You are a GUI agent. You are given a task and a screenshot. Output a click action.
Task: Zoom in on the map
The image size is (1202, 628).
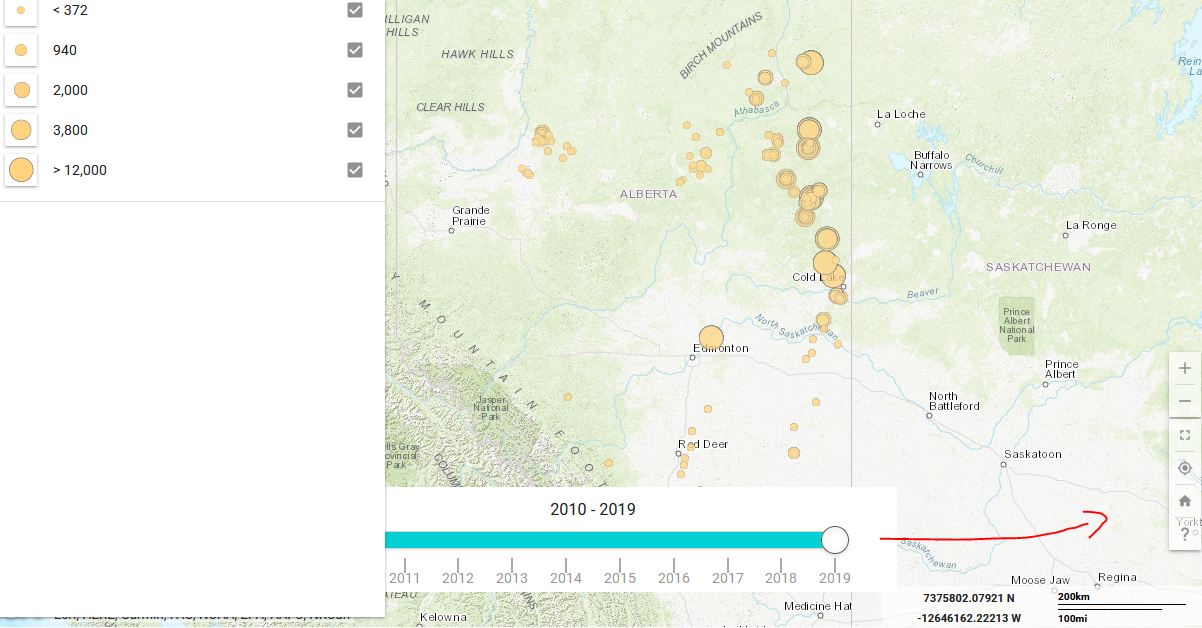click(1185, 368)
